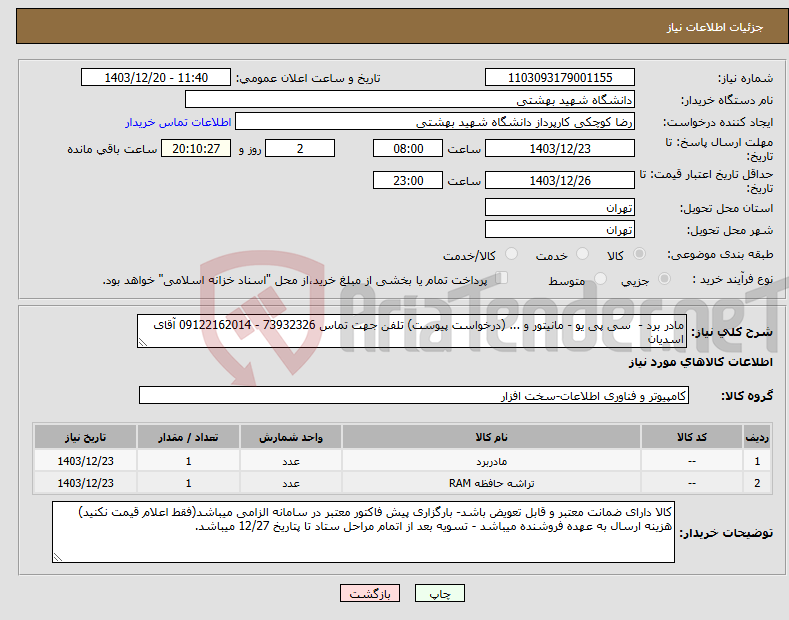The width and height of the screenshot is (789, 620).
Task: Click the نام کالا column header
Action: (491, 437)
